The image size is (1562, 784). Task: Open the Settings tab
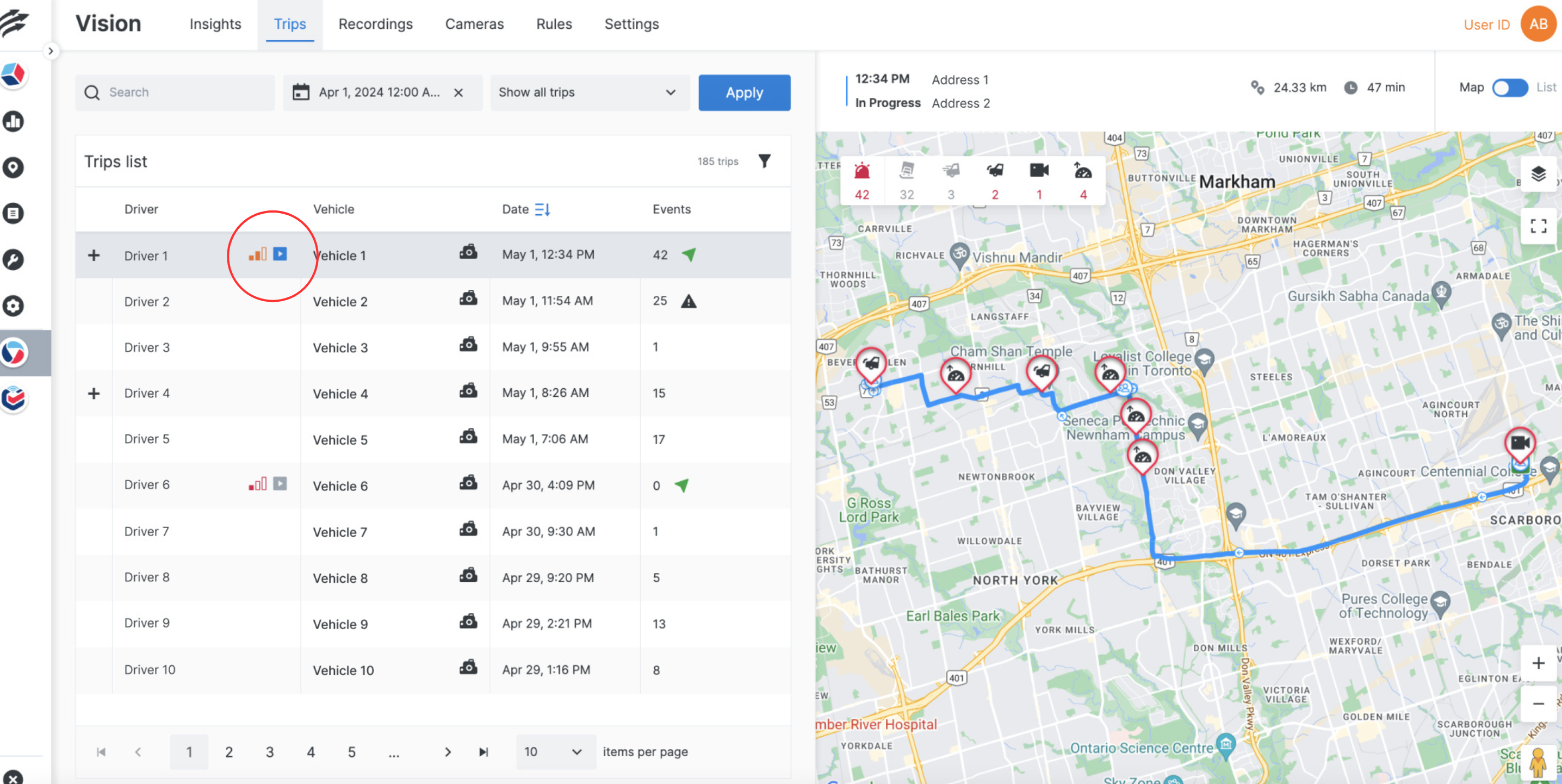tap(631, 24)
